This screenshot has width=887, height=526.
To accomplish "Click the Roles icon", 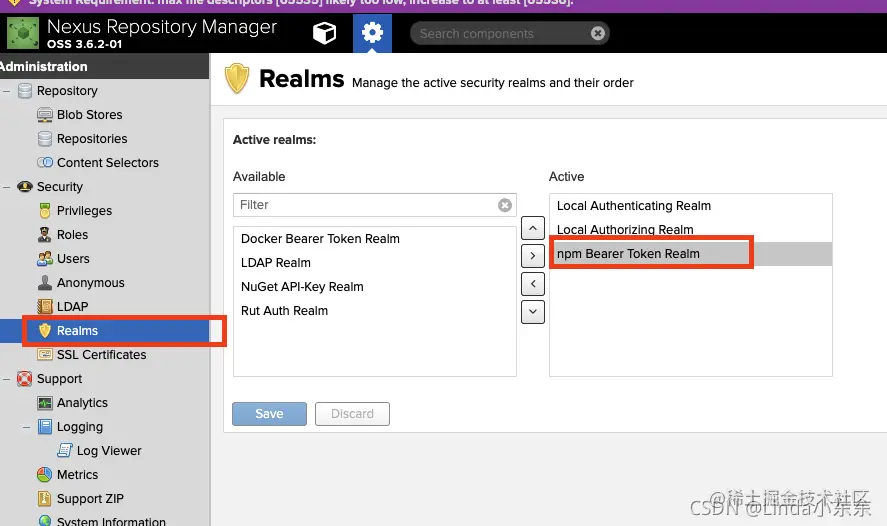I will tap(45, 235).
